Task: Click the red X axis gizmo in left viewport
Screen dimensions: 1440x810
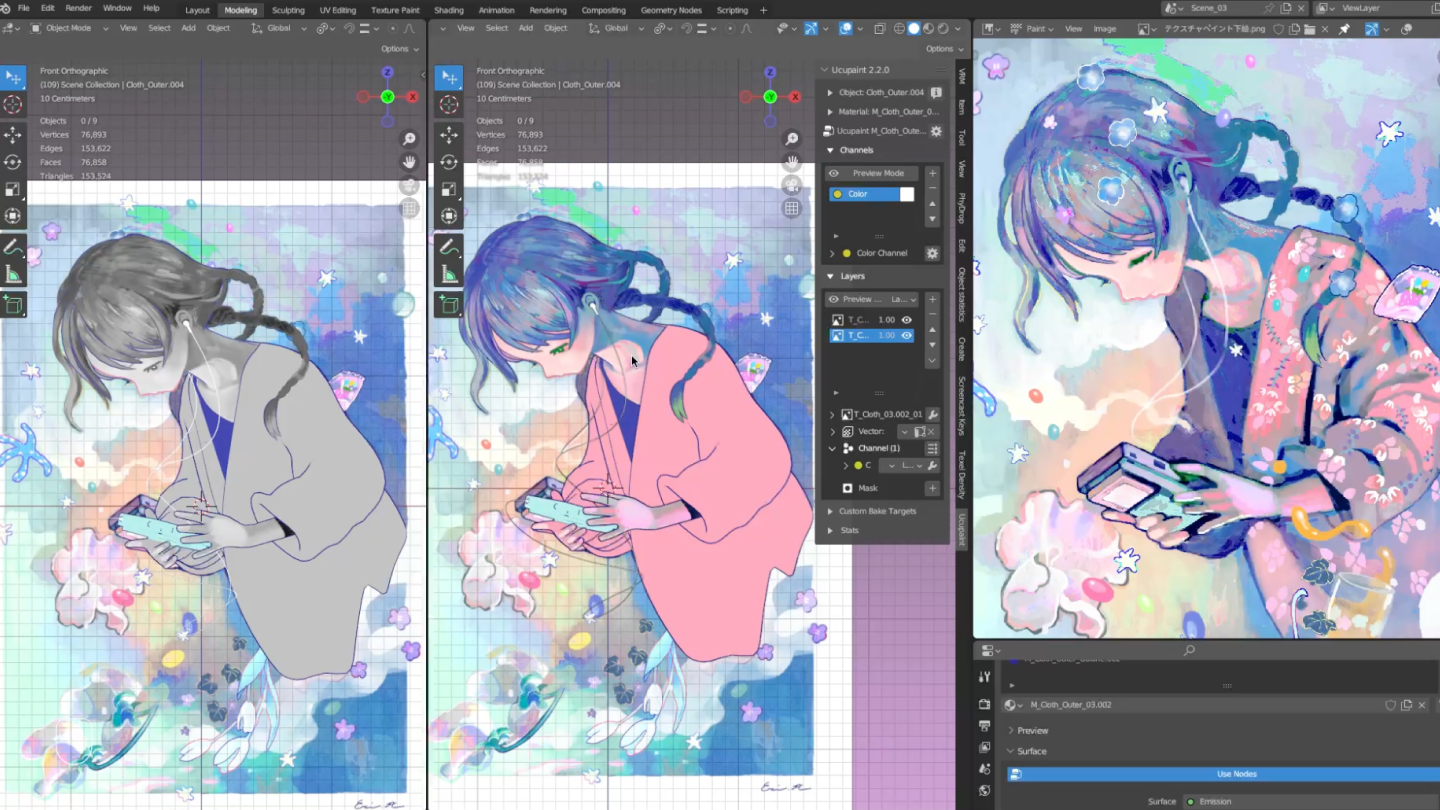Action: 412,97
